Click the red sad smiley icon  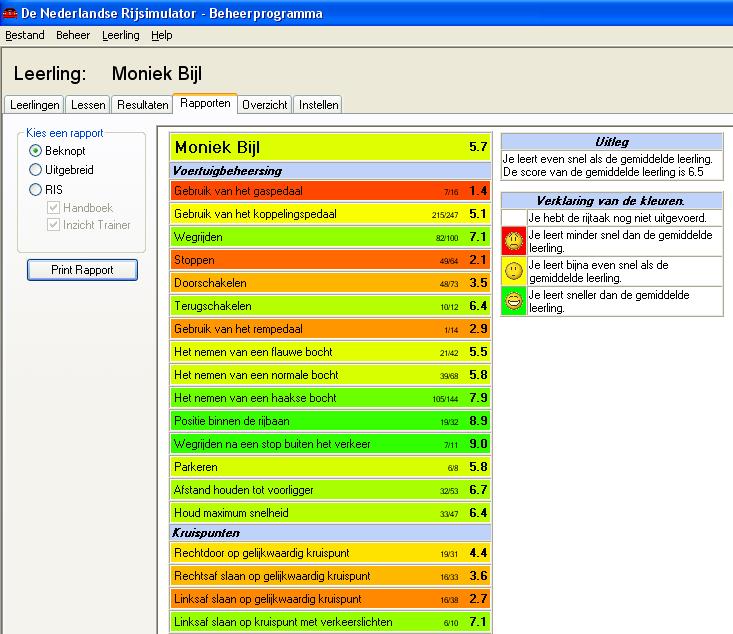[x=513, y=241]
